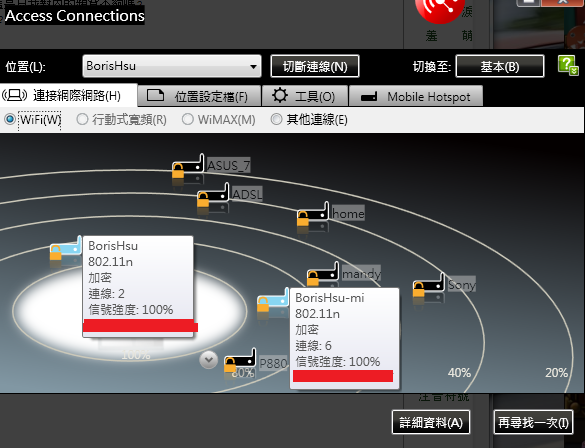
Task: Click the 切斷連線(N) disconnect button
Action: (x=315, y=66)
